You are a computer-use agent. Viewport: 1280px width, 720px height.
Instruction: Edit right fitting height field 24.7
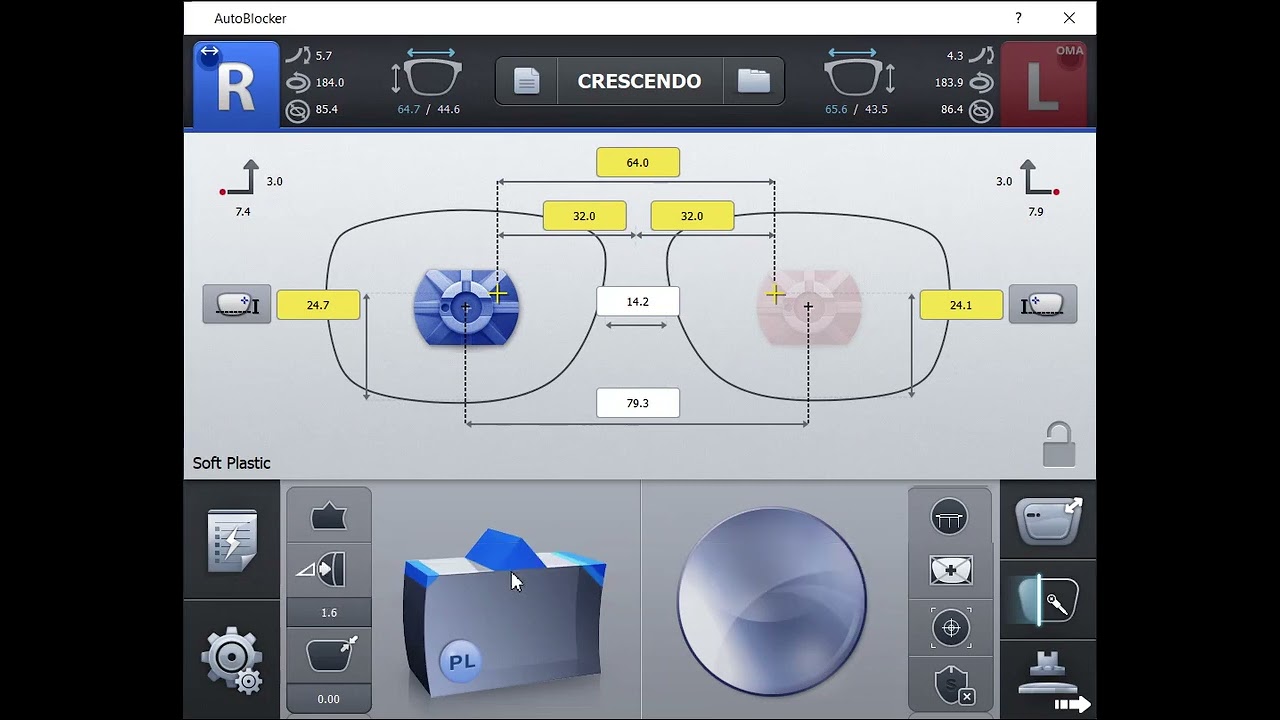[x=318, y=305]
